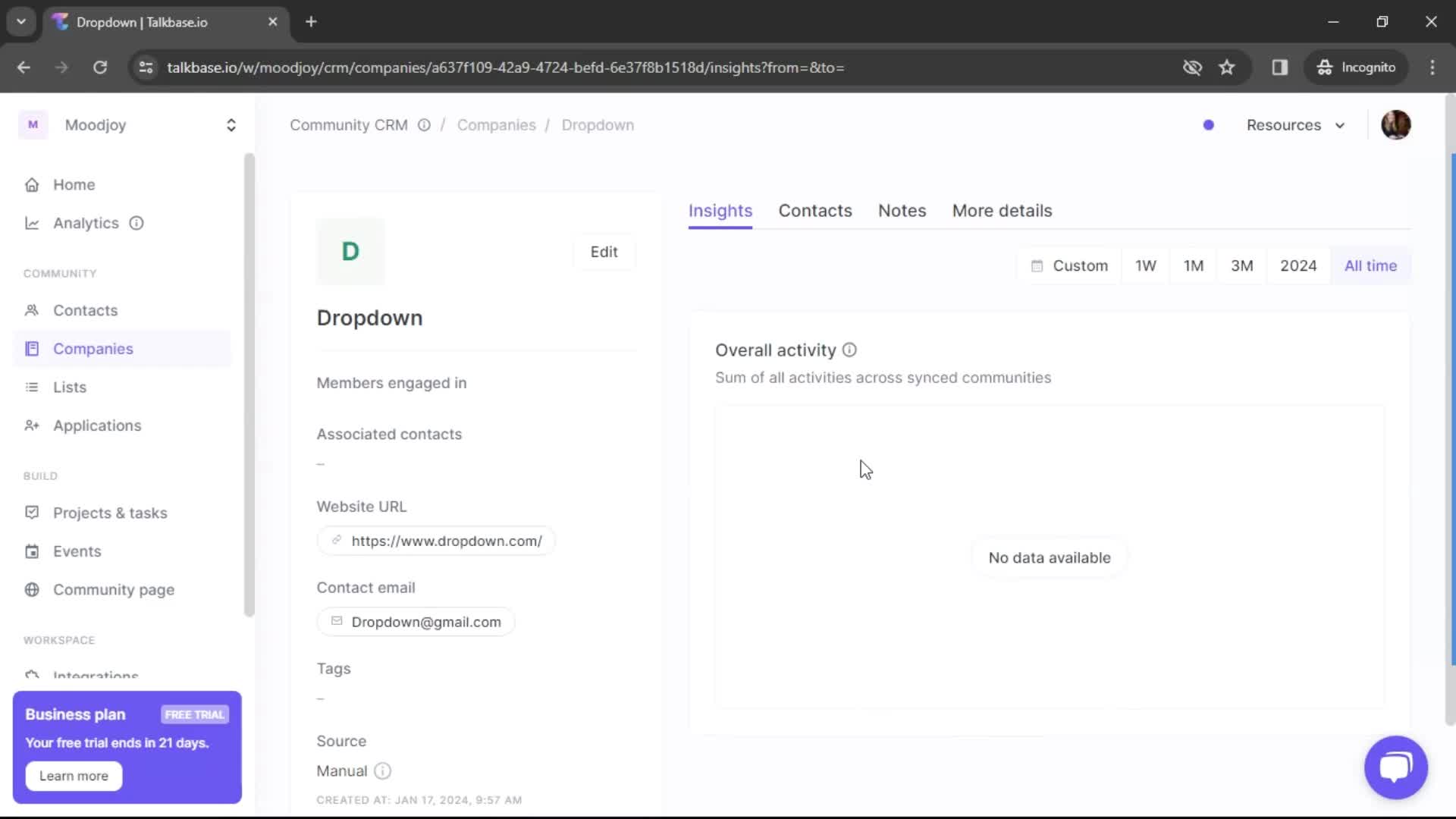Click the Events icon in sidebar
Image resolution: width=1456 pixels, height=819 pixels.
click(32, 551)
